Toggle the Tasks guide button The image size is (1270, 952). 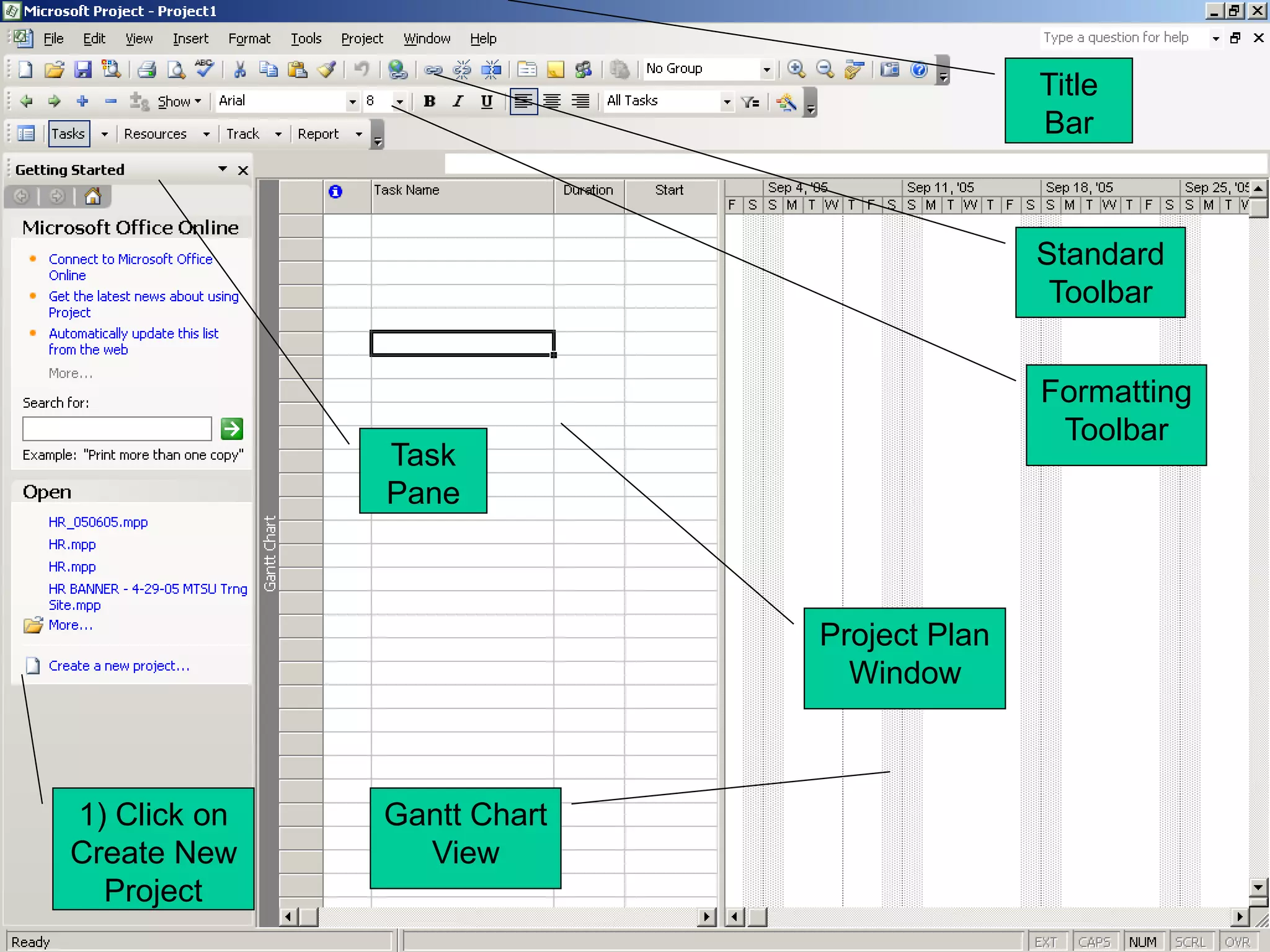69,134
